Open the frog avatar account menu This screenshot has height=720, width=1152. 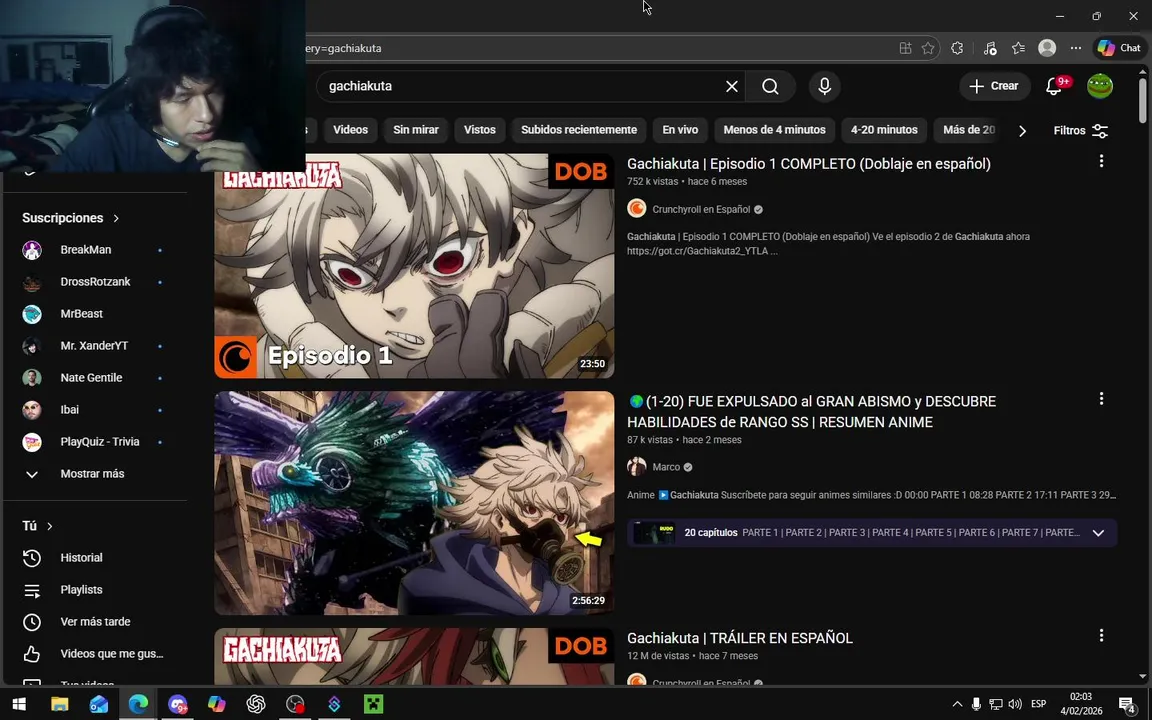point(1100,86)
